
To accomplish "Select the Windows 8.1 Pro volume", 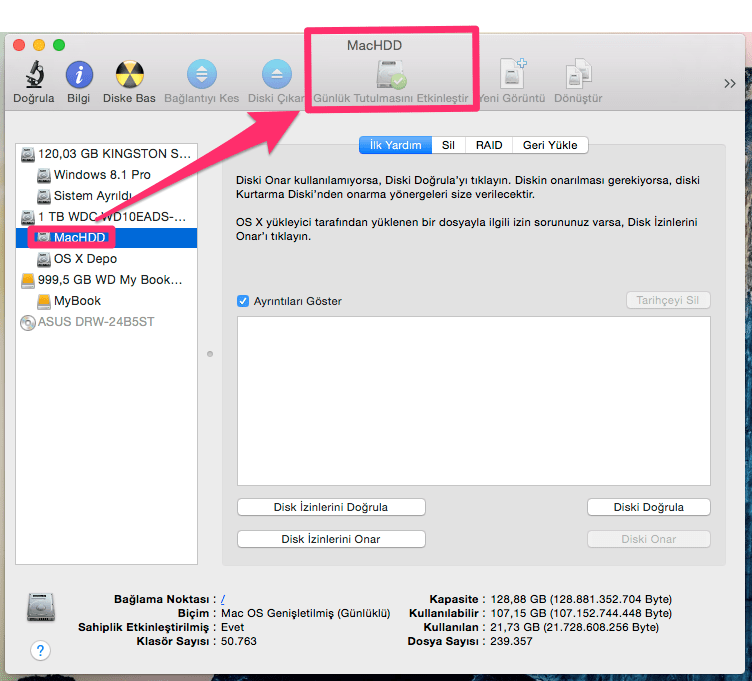I will tap(106, 175).
